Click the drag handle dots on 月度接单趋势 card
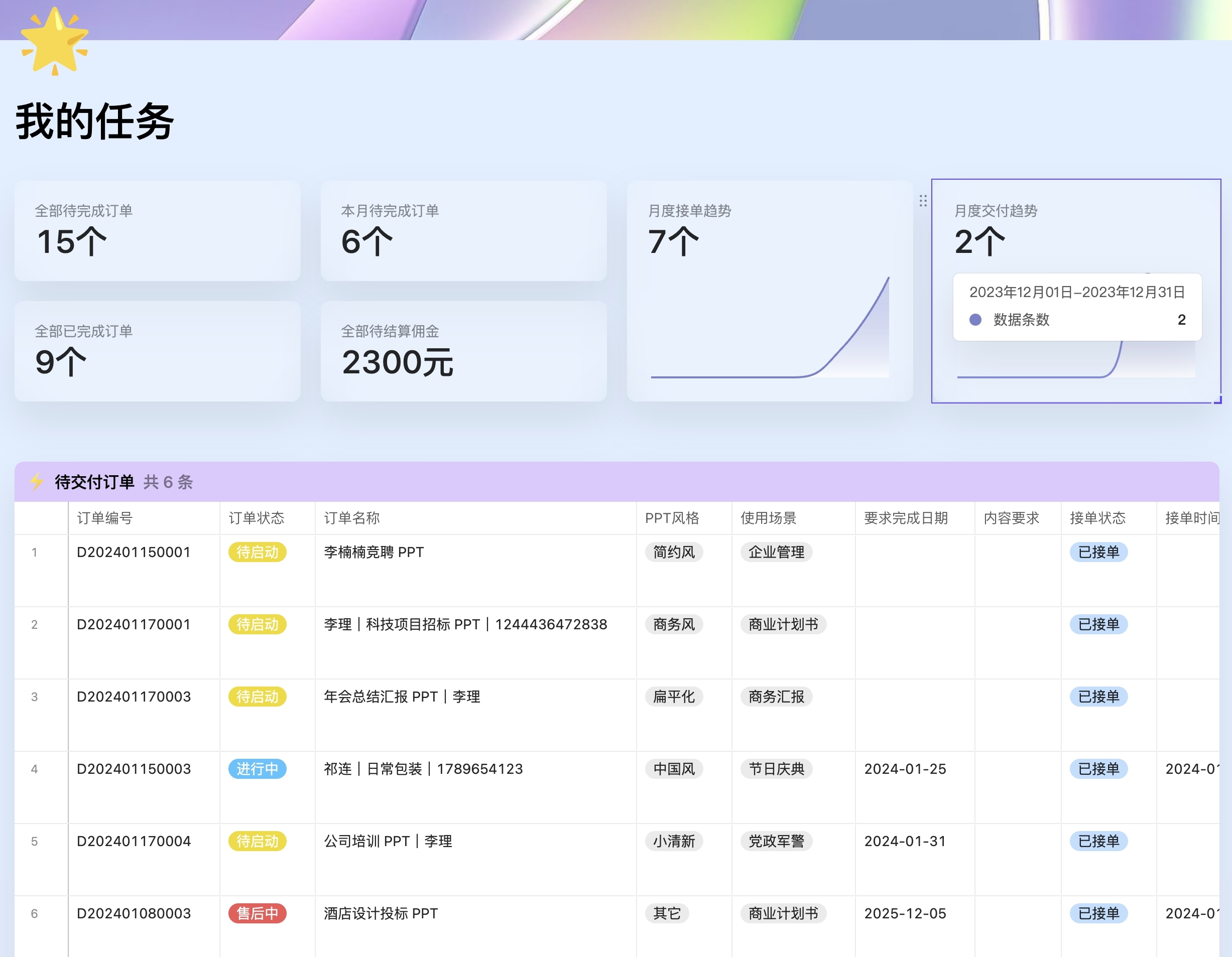1232x957 pixels. click(x=923, y=201)
